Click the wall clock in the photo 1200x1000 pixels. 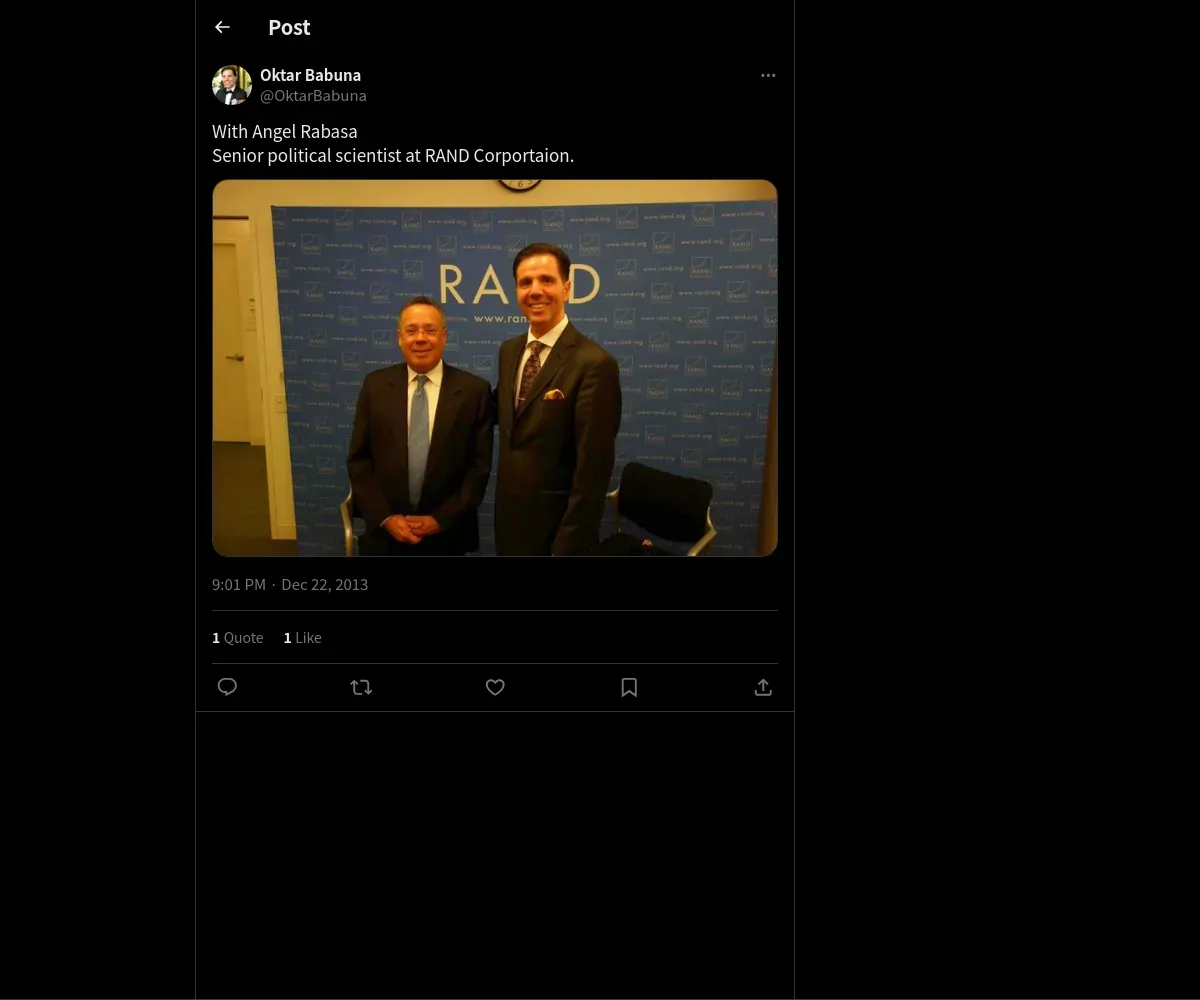point(520,185)
